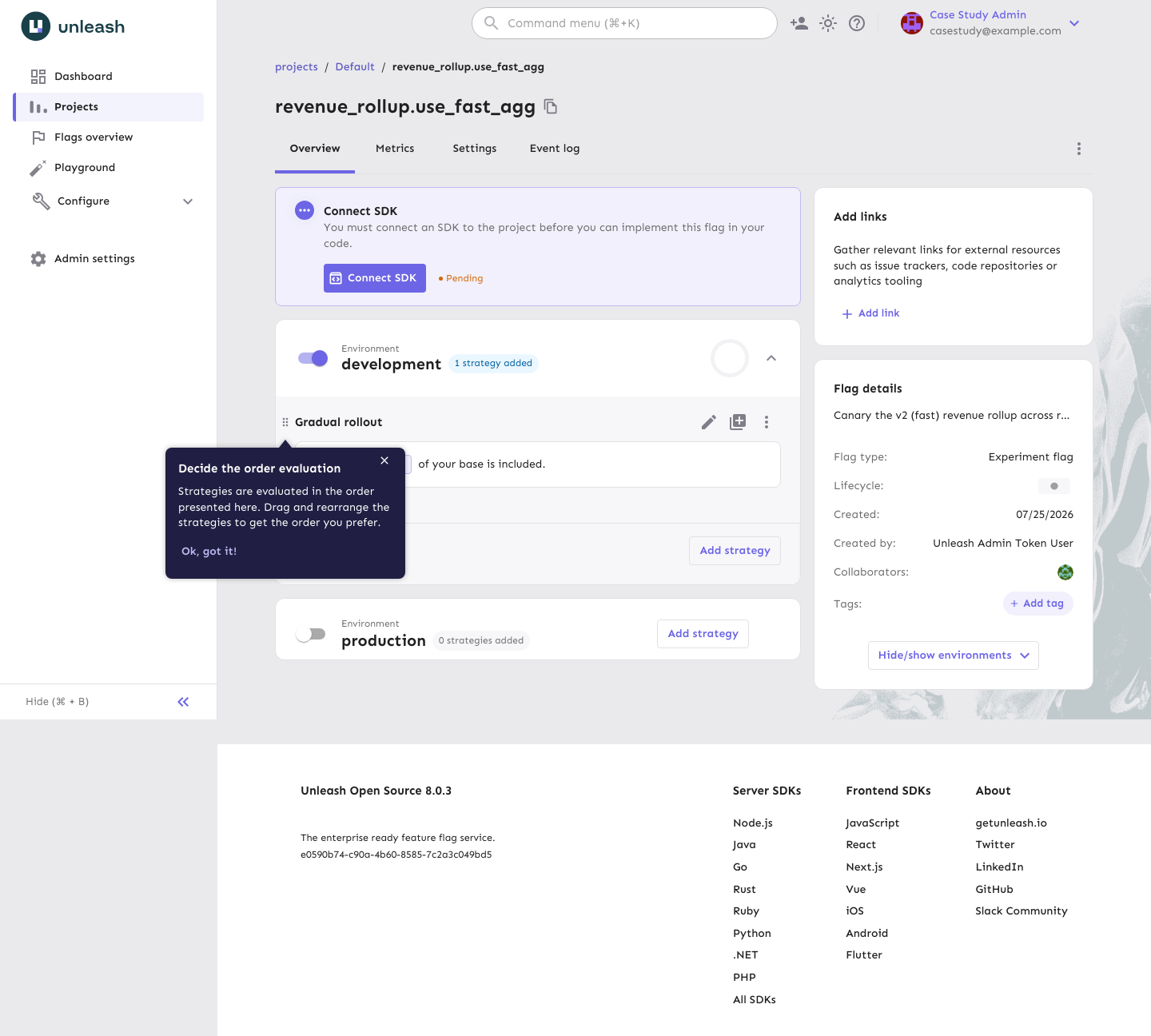Click Add link

click(870, 313)
